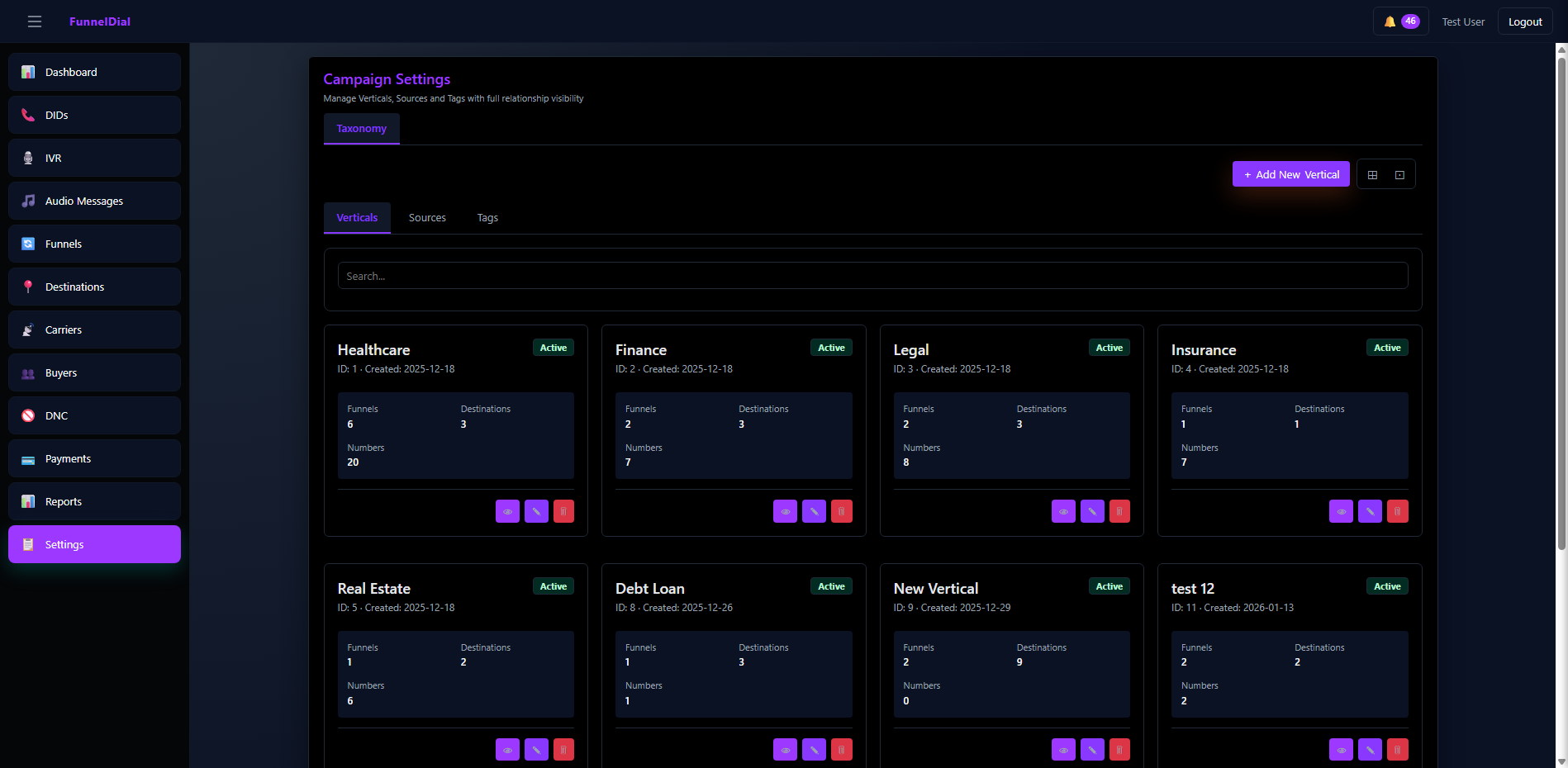The width and height of the screenshot is (1568, 768).
Task: Click the hamburger menu icon
Action: point(35,21)
